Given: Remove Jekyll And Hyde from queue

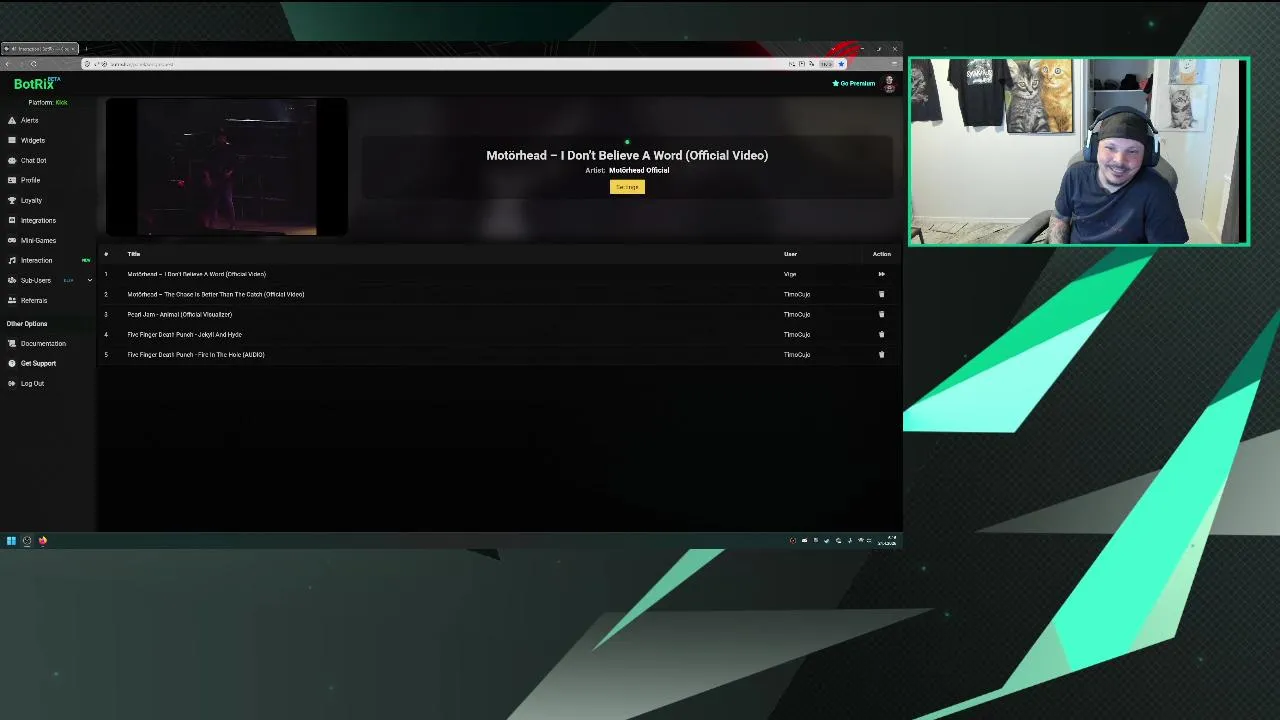Looking at the screenshot, I should coord(881,334).
